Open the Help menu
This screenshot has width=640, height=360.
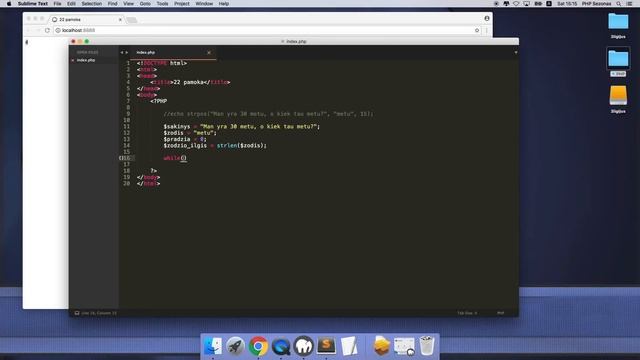tap(224, 4)
